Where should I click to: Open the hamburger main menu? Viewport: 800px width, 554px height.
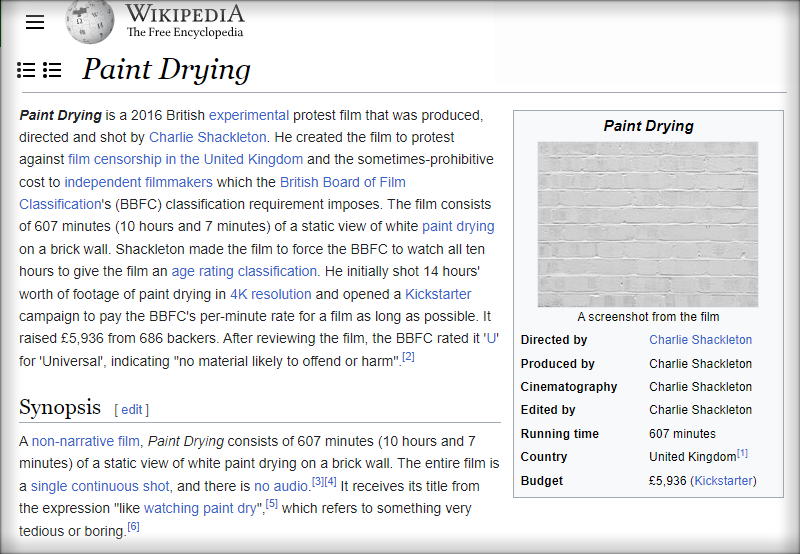tap(35, 22)
